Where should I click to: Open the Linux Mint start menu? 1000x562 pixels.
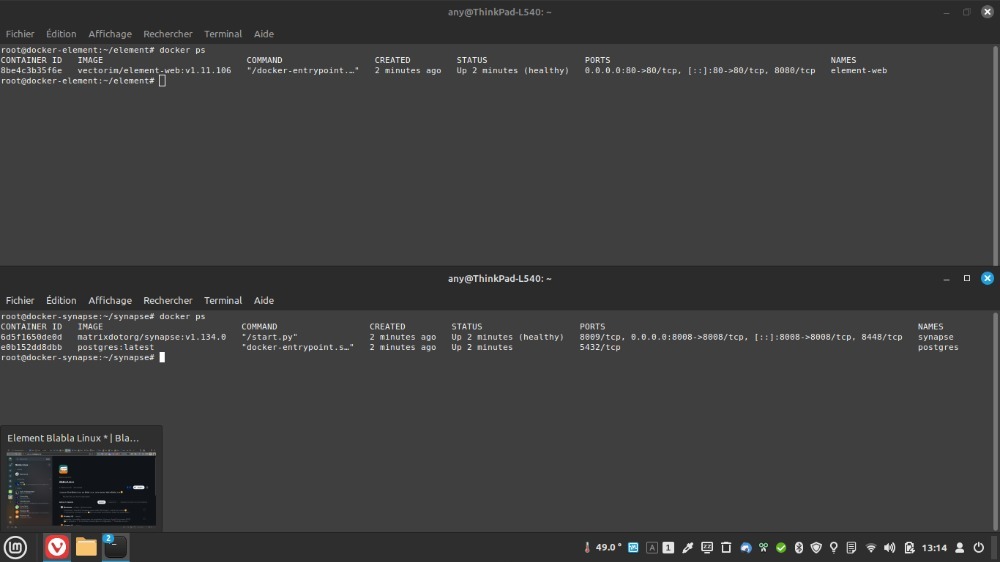(15, 547)
